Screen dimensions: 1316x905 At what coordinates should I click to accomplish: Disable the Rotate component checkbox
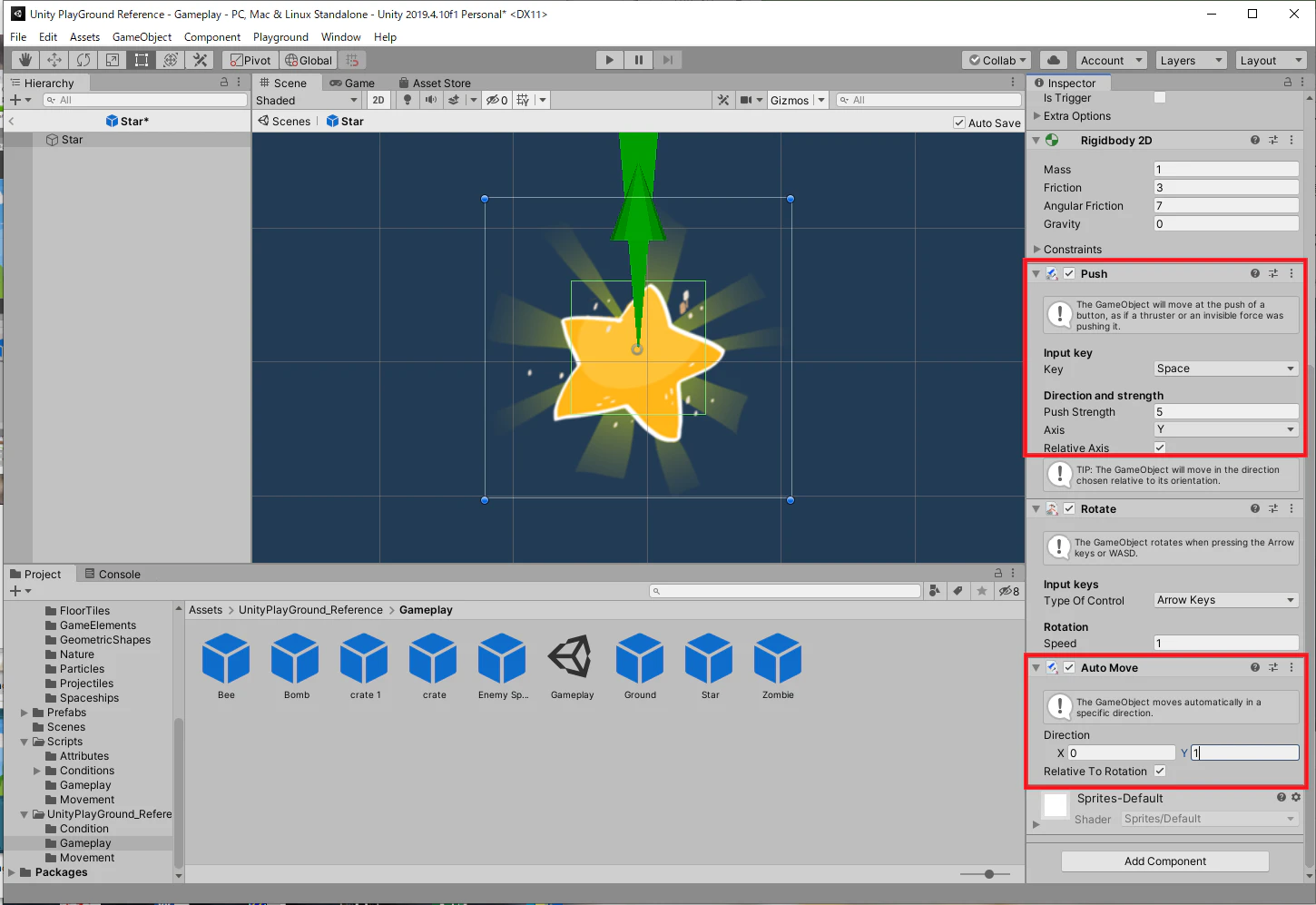click(1069, 508)
